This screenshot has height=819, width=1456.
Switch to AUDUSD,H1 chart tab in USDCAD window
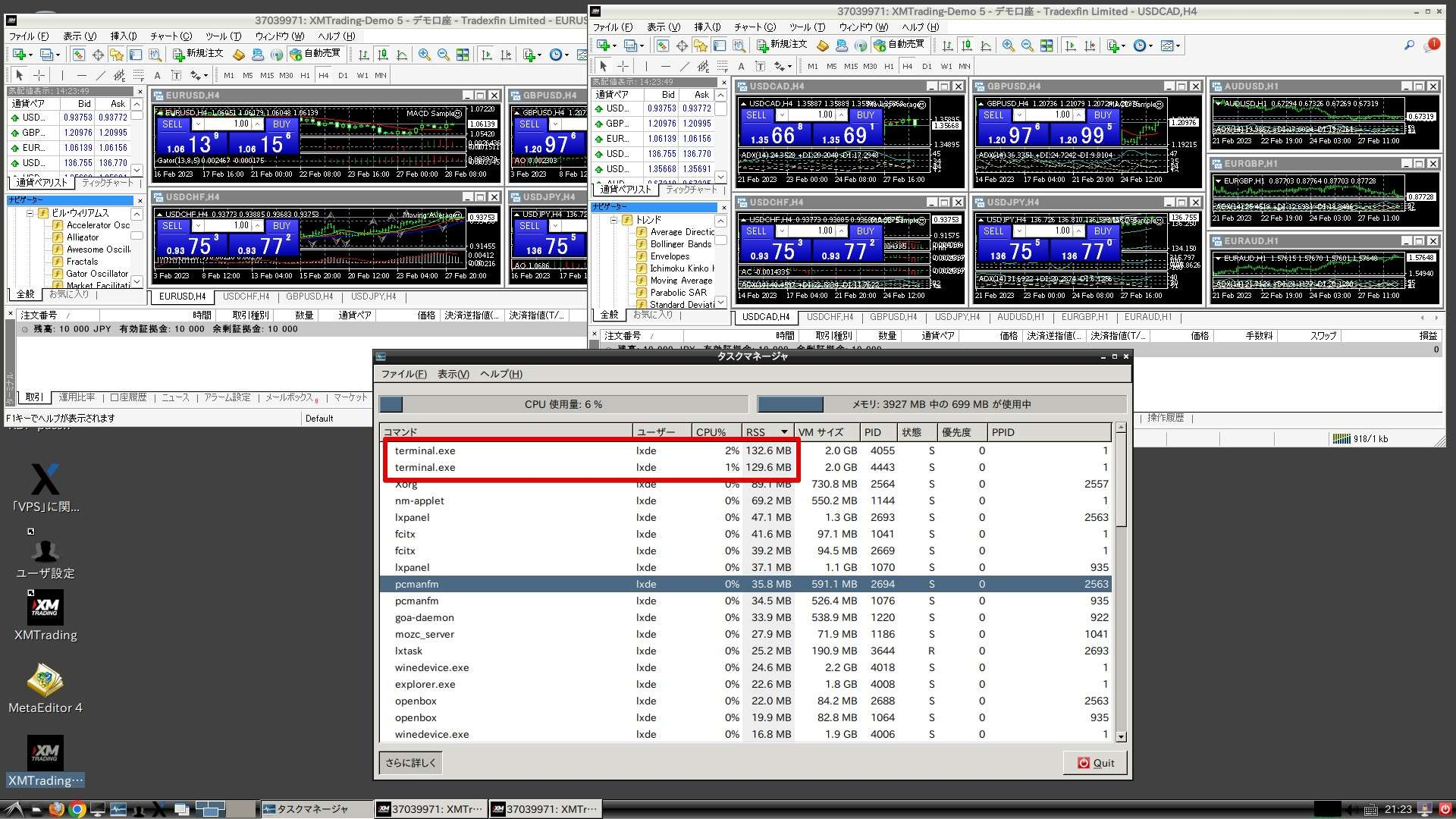pos(1020,317)
